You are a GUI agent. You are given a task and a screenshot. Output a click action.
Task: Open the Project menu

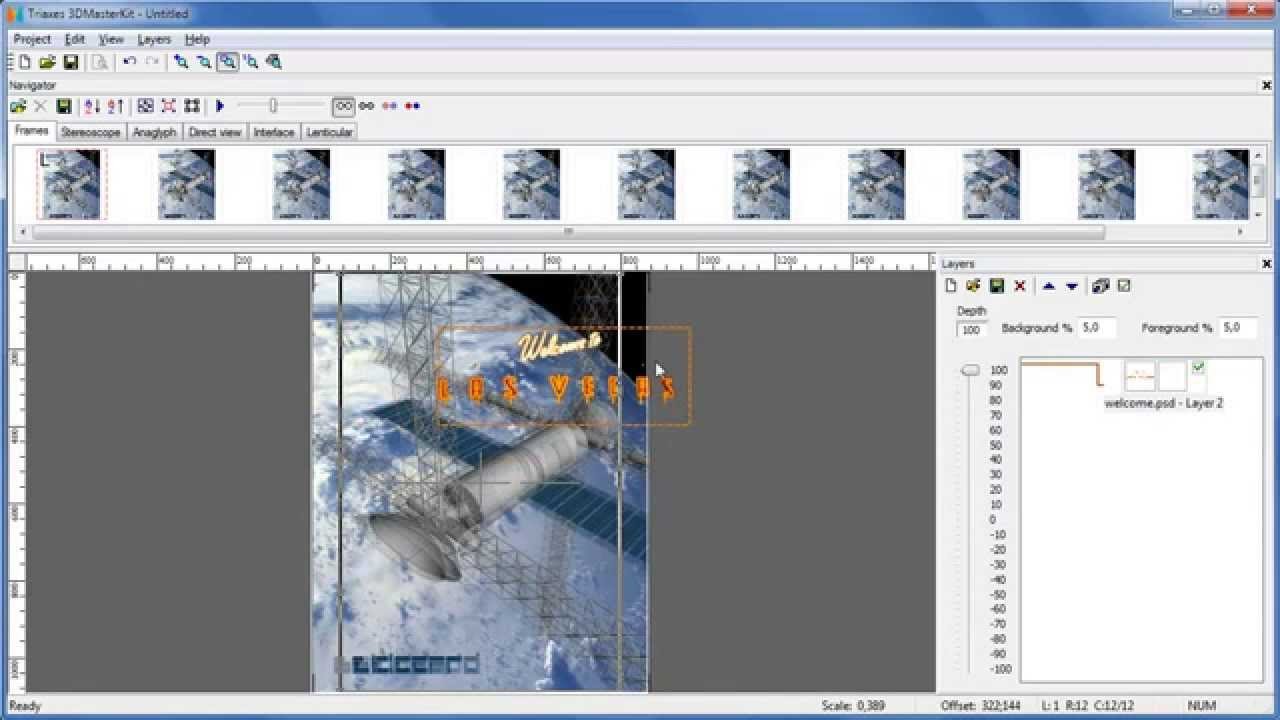tap(32, 39)
